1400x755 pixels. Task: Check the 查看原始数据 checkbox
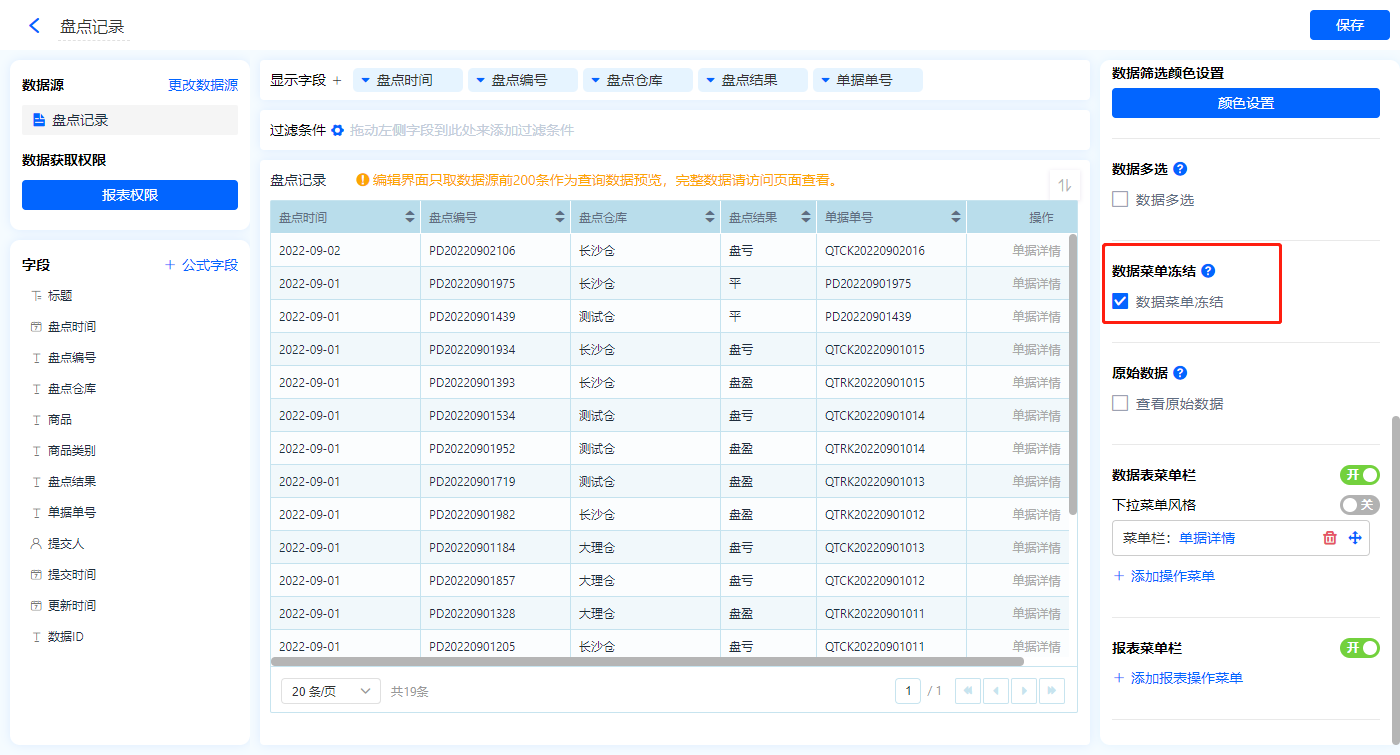pos(1120,404)
